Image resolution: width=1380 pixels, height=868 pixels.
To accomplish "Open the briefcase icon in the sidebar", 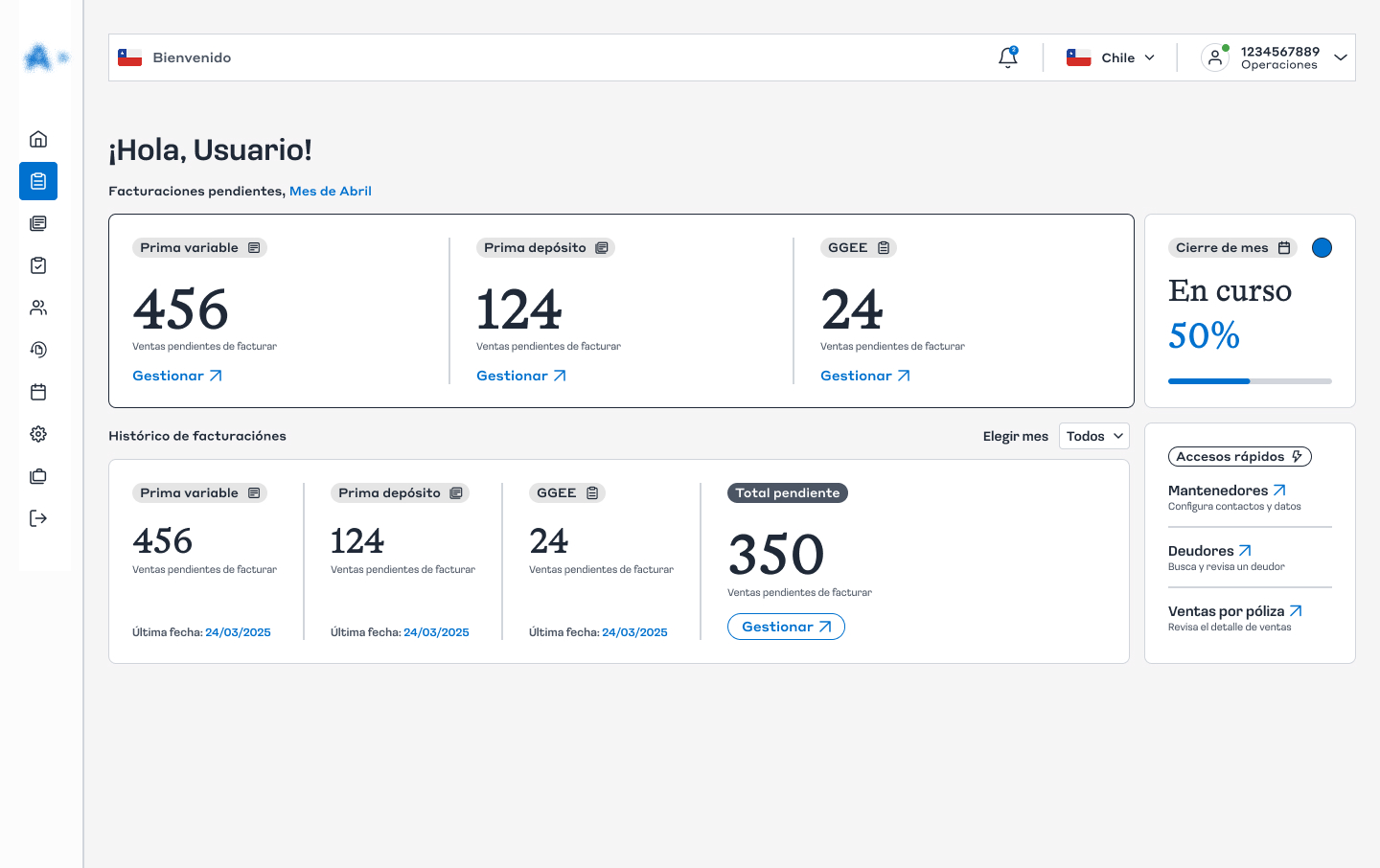I will click(x=38, y=476).
